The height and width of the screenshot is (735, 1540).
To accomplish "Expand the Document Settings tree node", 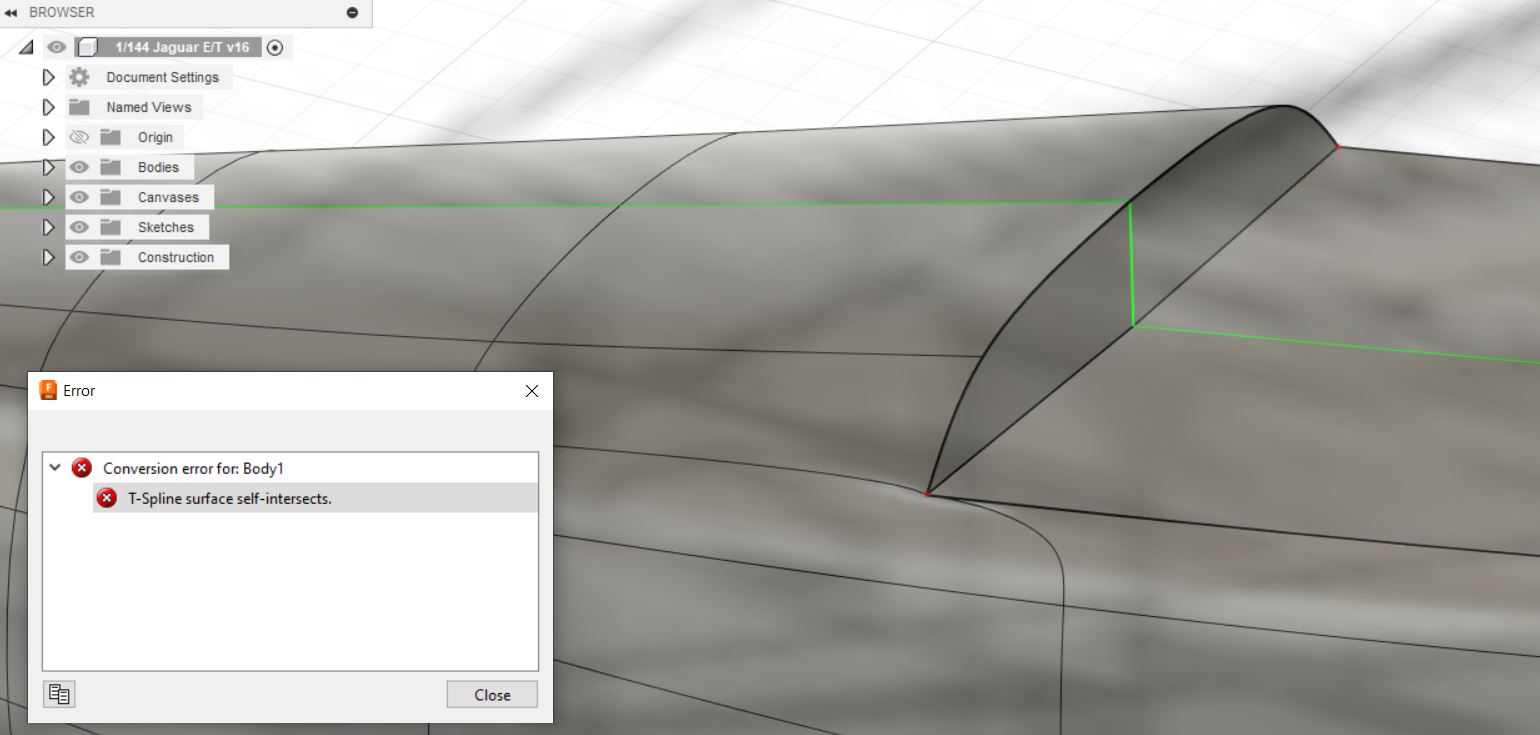I will tap(48, 77).
